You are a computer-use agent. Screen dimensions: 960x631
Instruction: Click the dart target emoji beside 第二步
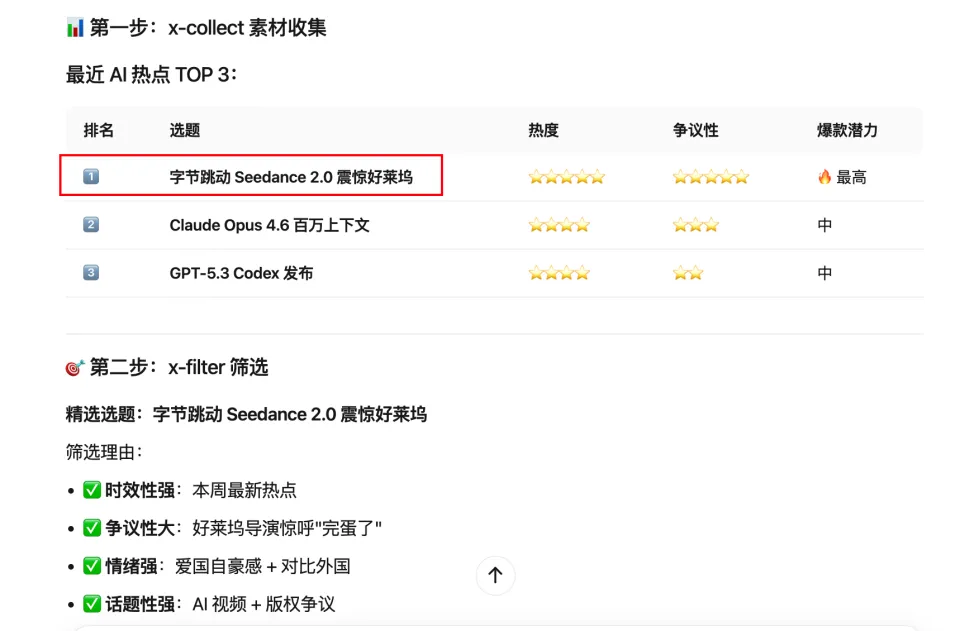pos(75,368)
